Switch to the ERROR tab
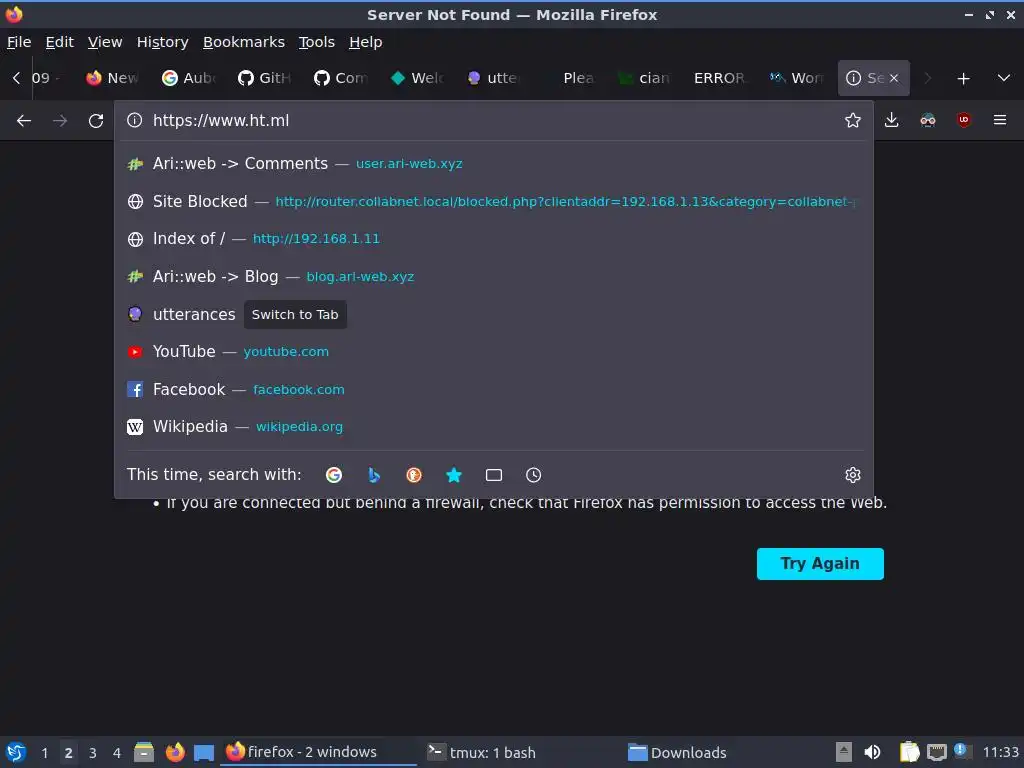 [721, 78]
